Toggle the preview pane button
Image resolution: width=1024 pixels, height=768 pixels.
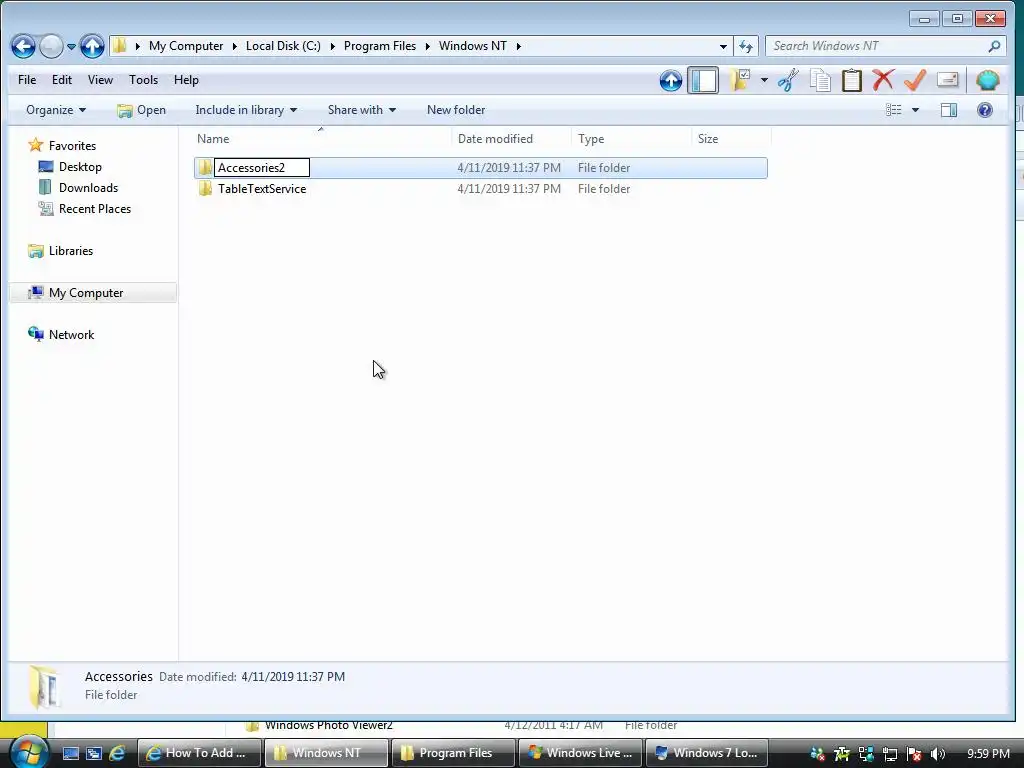pos(949,110)
